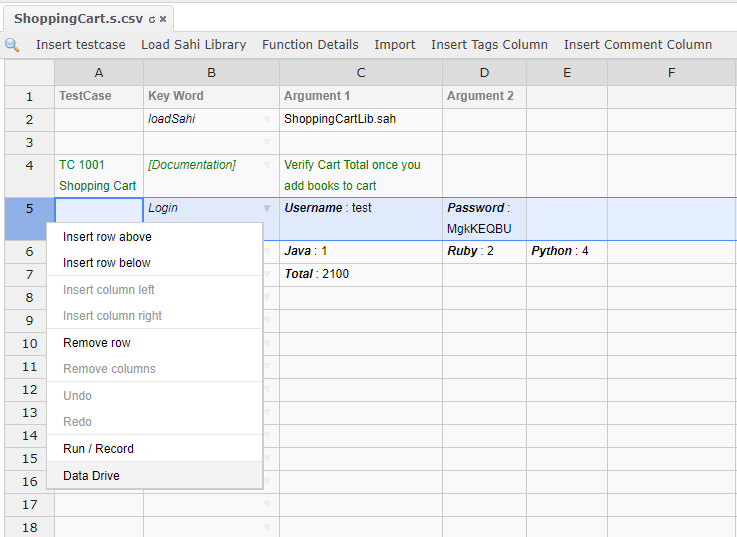The image size is (737, 537).
Task: Select Data Drive in context menu
Action: pos(91,476)
